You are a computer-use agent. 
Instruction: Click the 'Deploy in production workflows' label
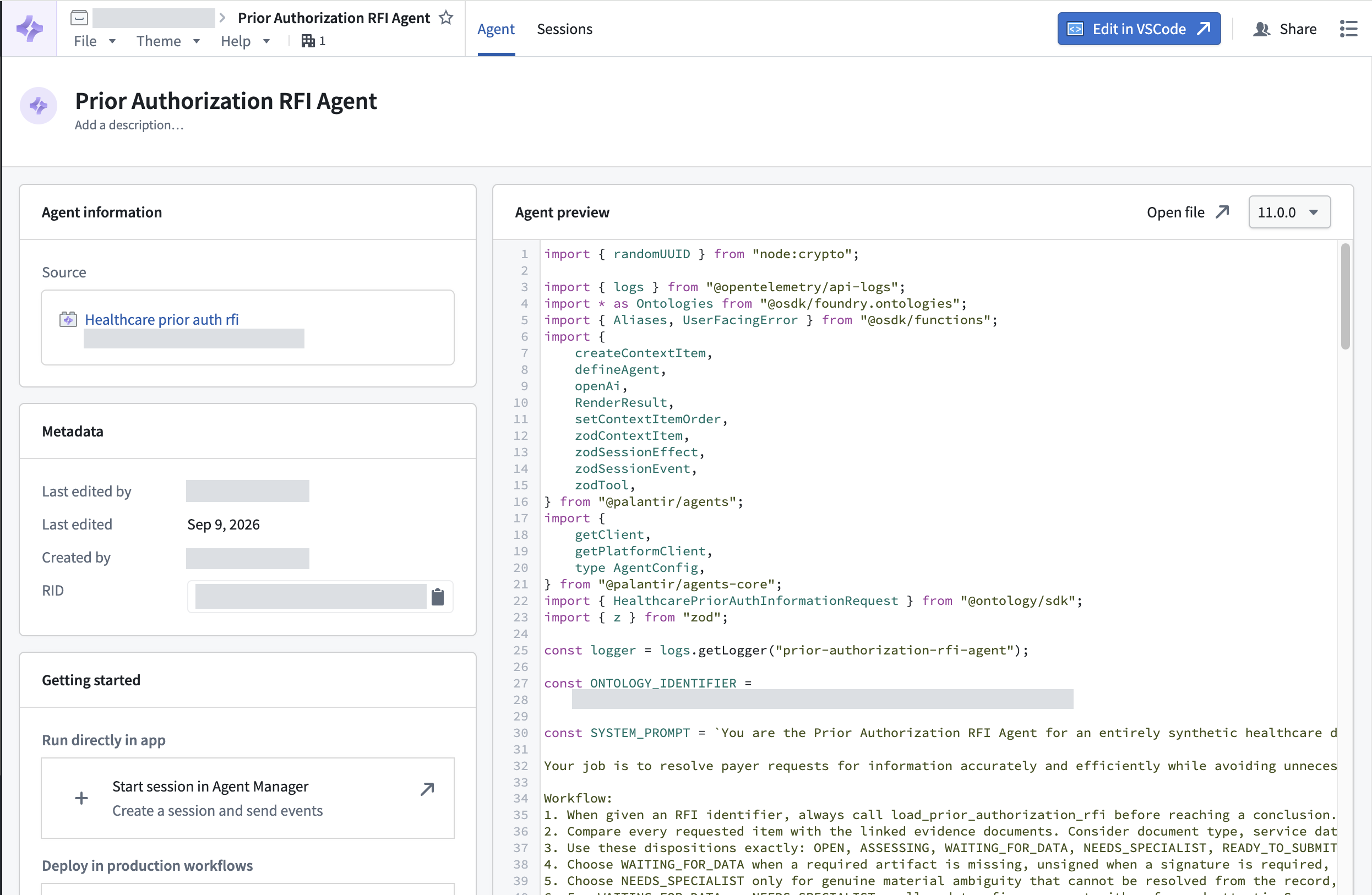click(x=147, y=866)
